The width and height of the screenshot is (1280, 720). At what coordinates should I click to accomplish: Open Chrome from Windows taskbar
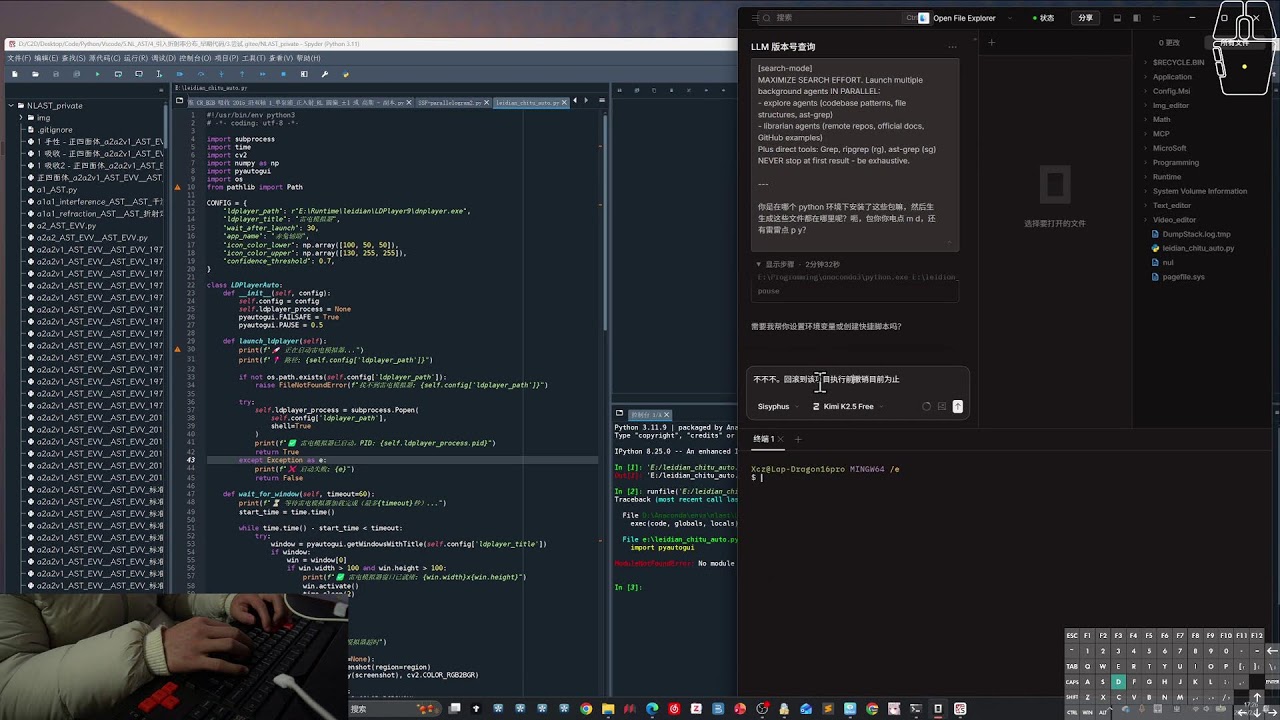coord(586,709)
